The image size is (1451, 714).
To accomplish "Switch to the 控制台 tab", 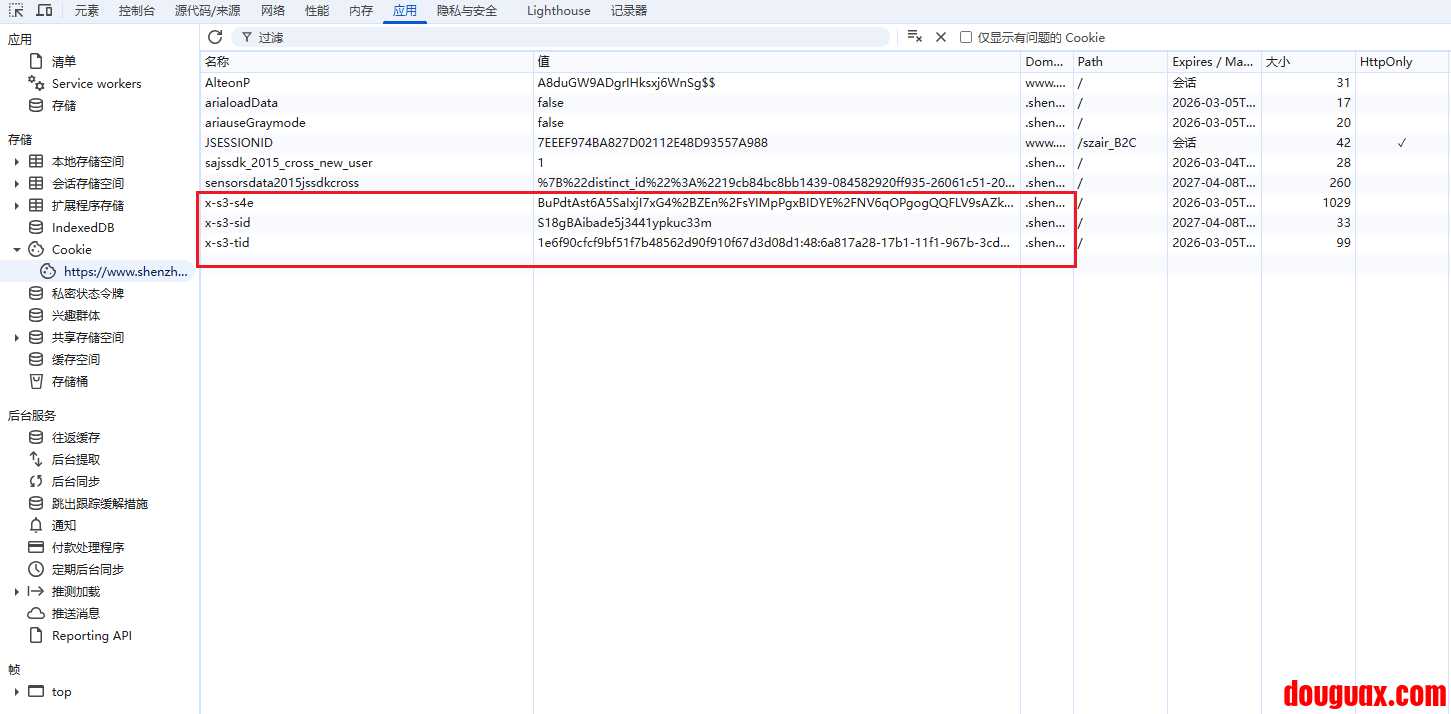I will [x=136, y=11].
